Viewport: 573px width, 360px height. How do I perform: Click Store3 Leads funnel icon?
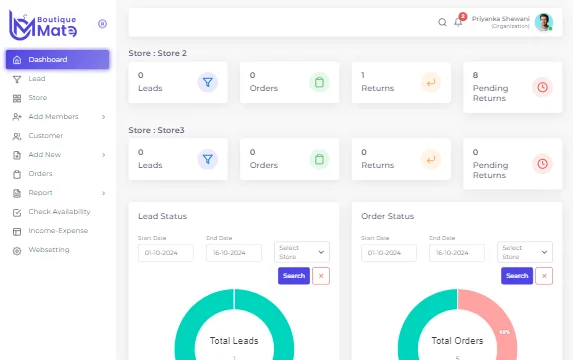pos(208,159)
